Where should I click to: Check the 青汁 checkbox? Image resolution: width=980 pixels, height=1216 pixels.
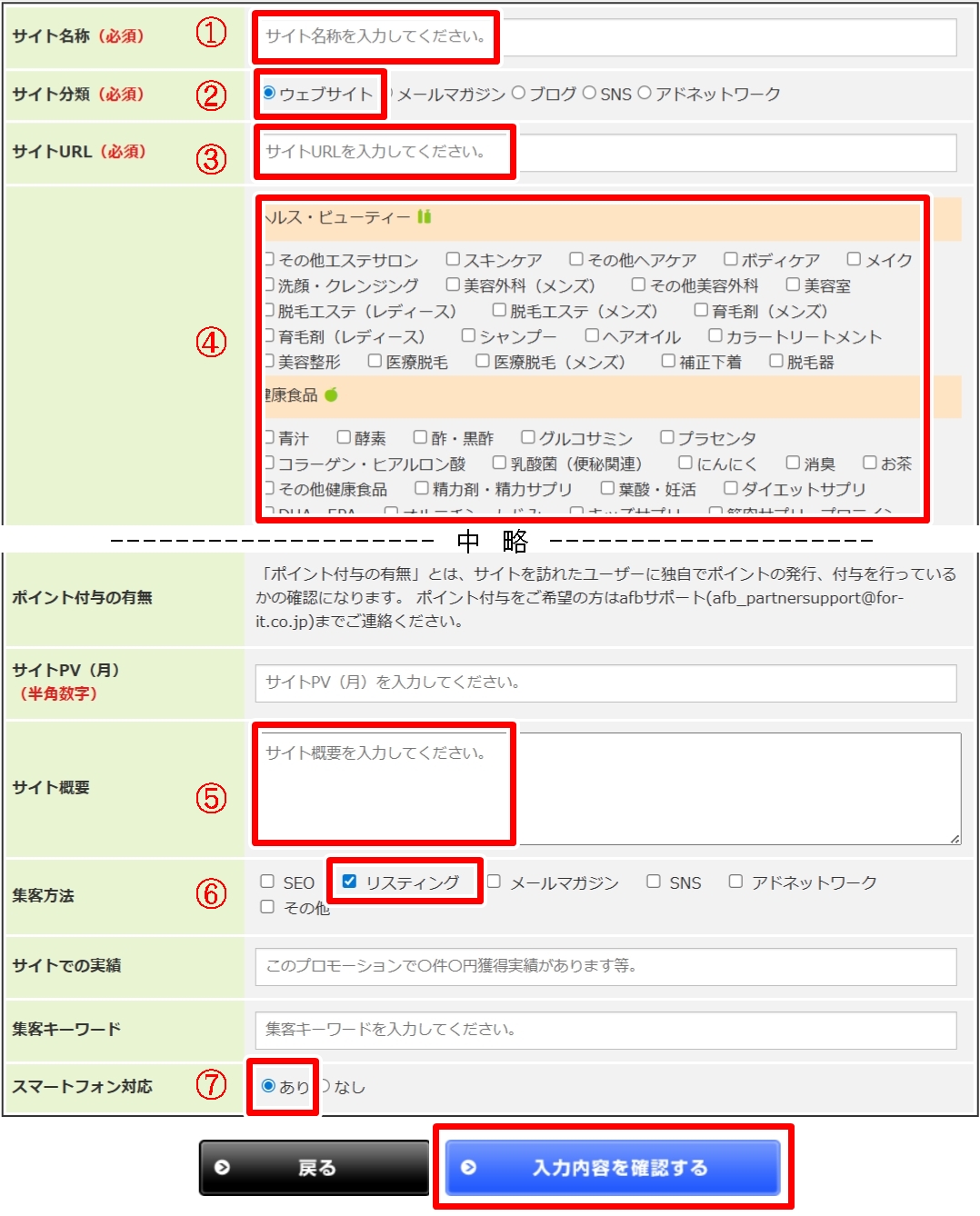tap(269, 437)
